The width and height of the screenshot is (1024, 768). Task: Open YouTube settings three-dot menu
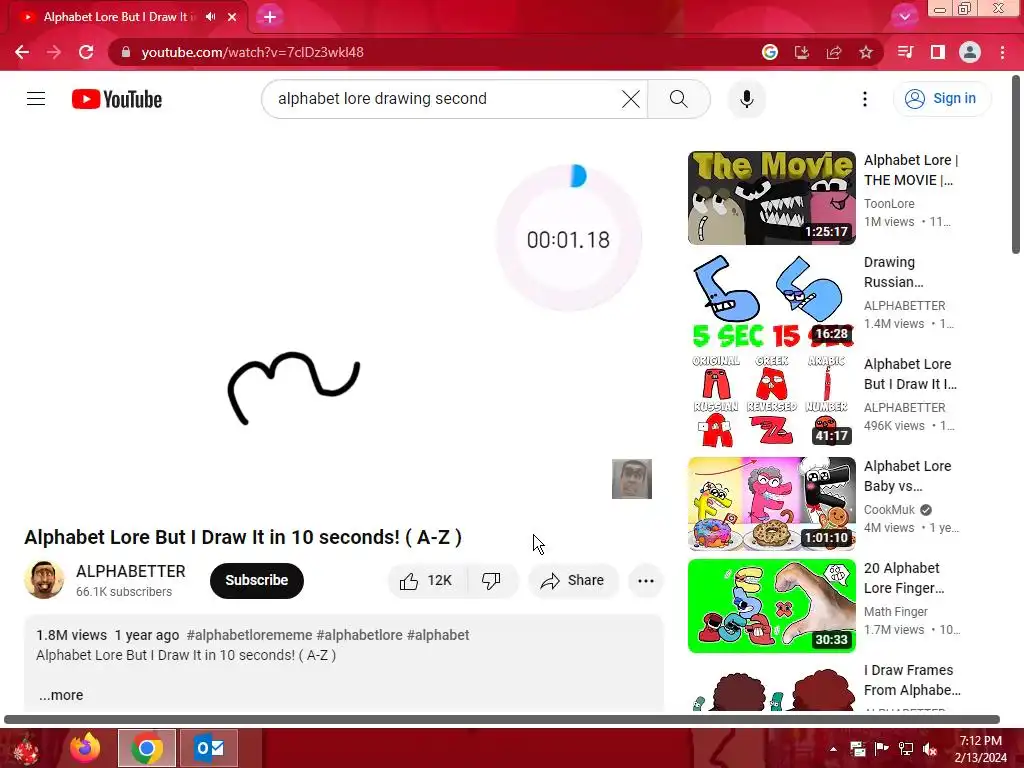pyautogui.click(x=865, y=99)
